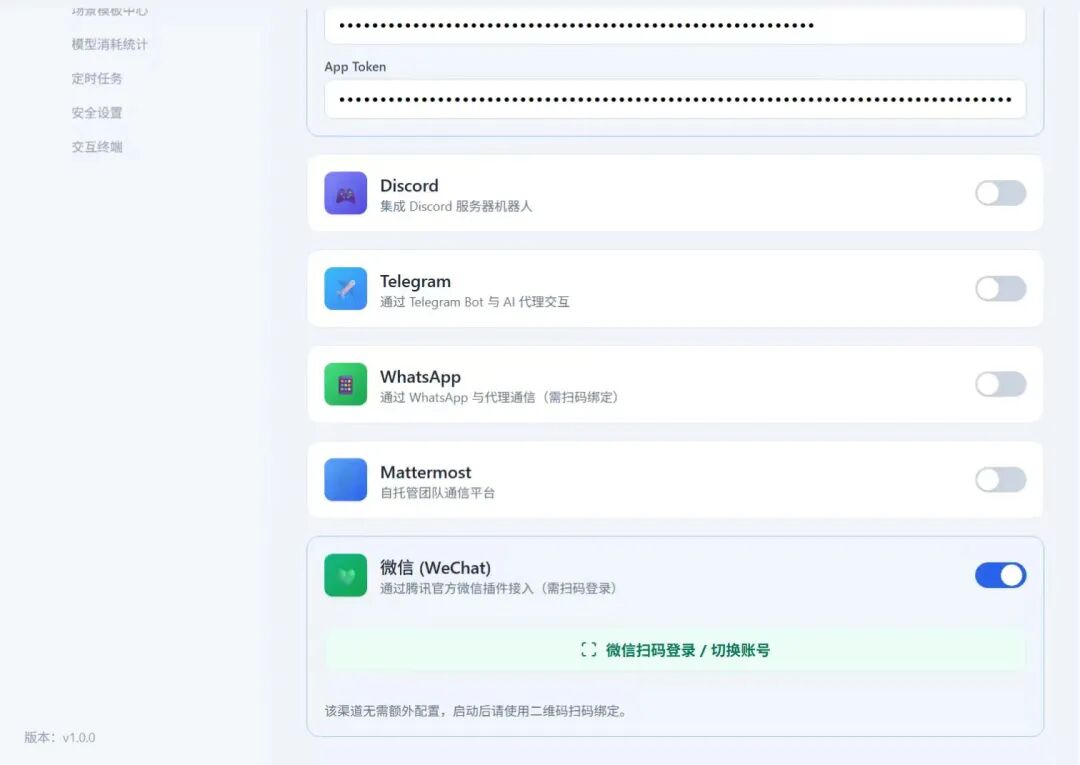Select the 微信 (WeChat) title text
The image size is (1080, 765).
pos(435,568)
